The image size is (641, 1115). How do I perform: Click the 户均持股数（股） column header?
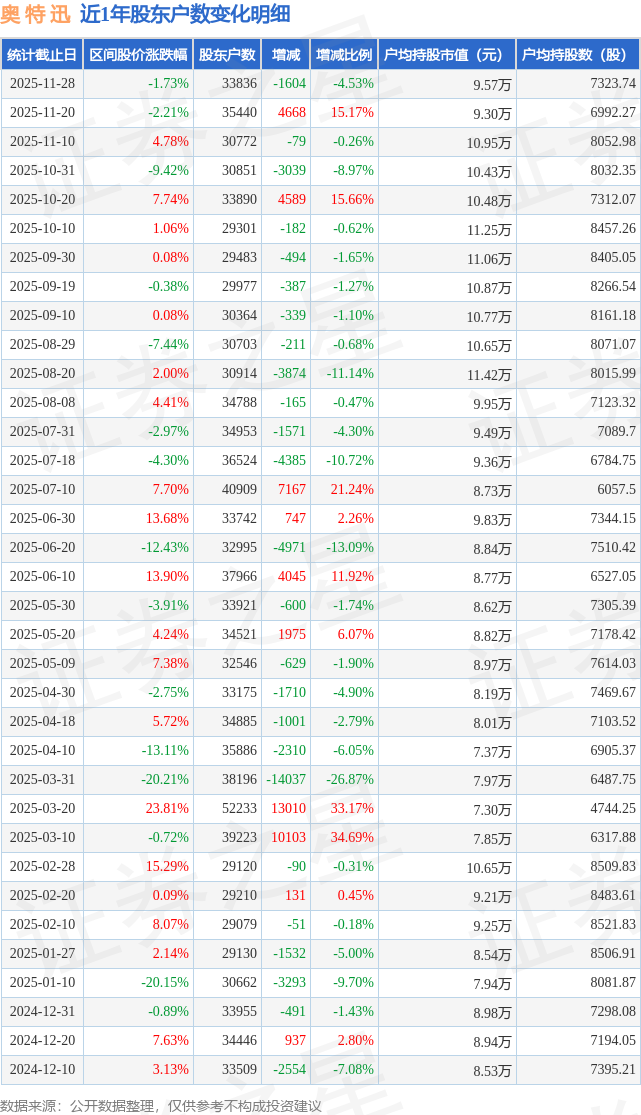tap(579, 55)
